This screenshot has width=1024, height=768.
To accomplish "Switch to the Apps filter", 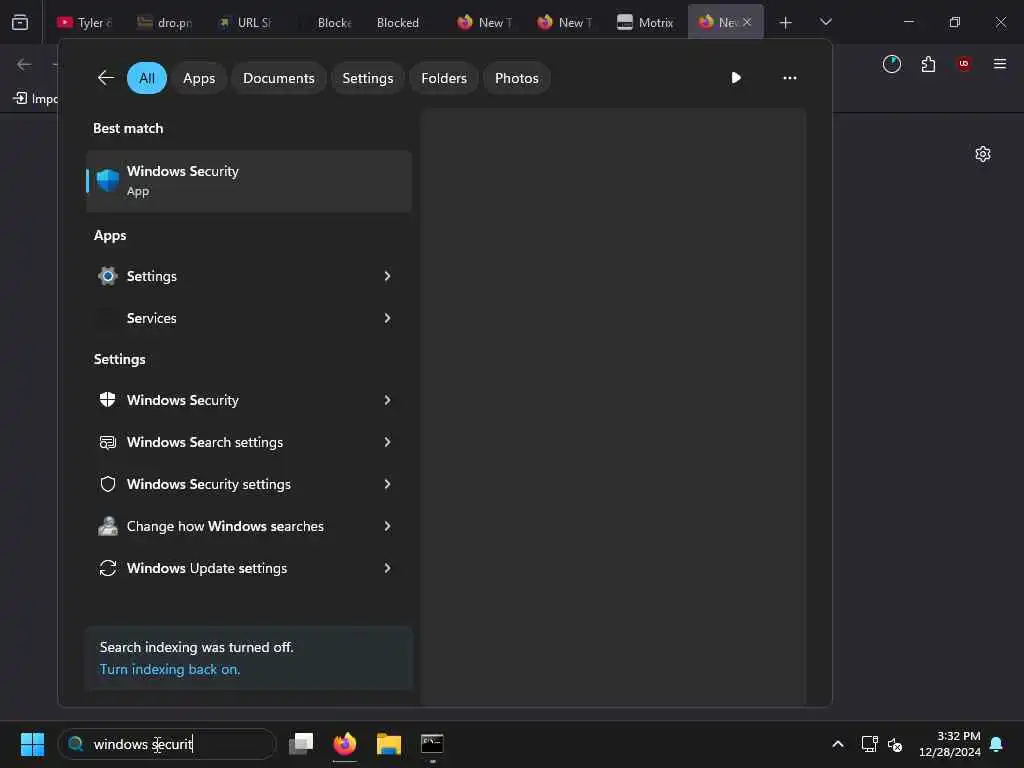I will click(x=199, y=78).
